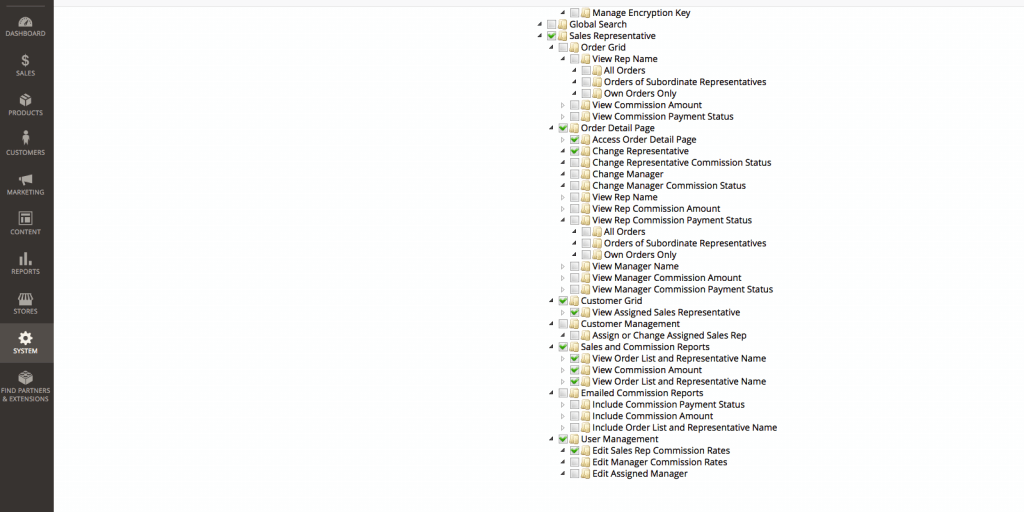
Task: Collapse the Order Grid tree node
Action: click(x=551, y=48)
